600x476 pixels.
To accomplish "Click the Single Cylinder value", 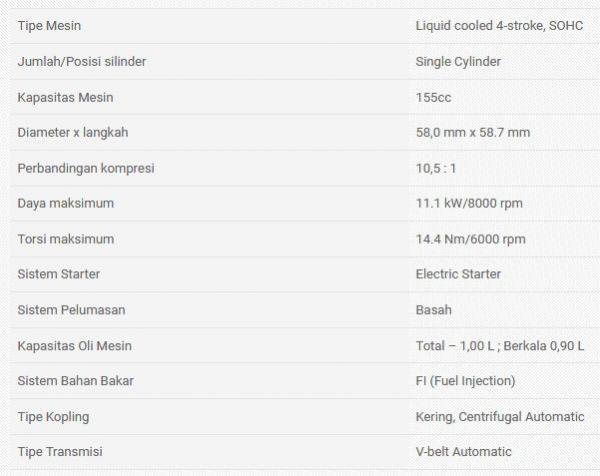I will coord(458,61).
